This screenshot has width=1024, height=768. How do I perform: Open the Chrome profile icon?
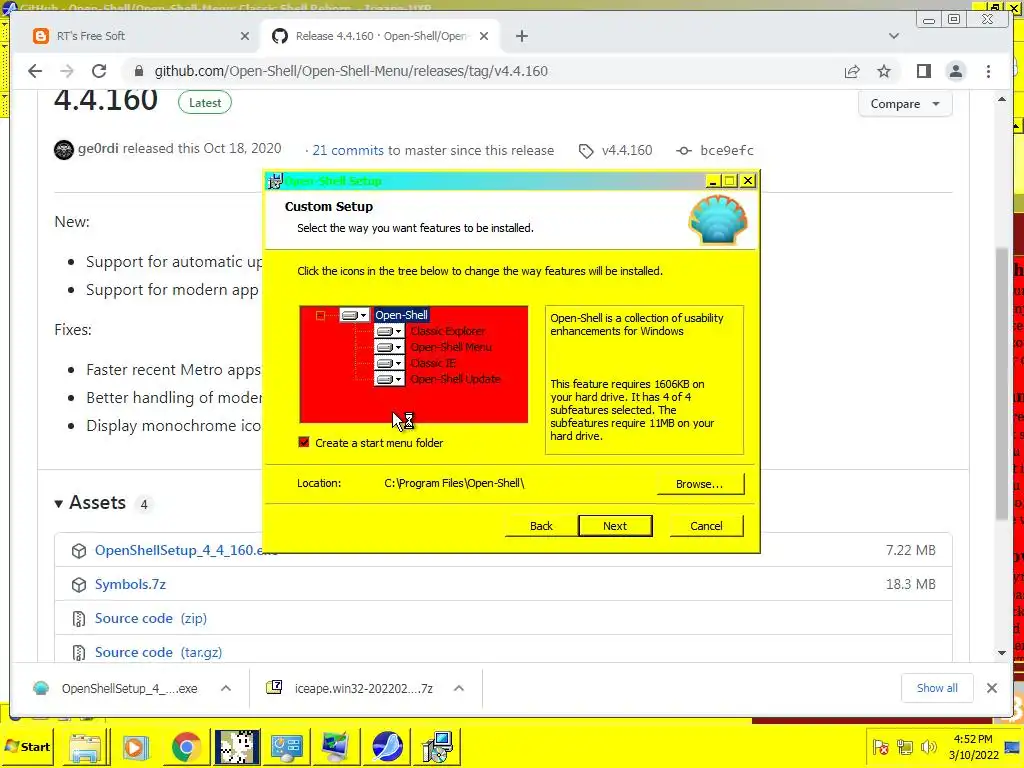(x=955, y=71)
